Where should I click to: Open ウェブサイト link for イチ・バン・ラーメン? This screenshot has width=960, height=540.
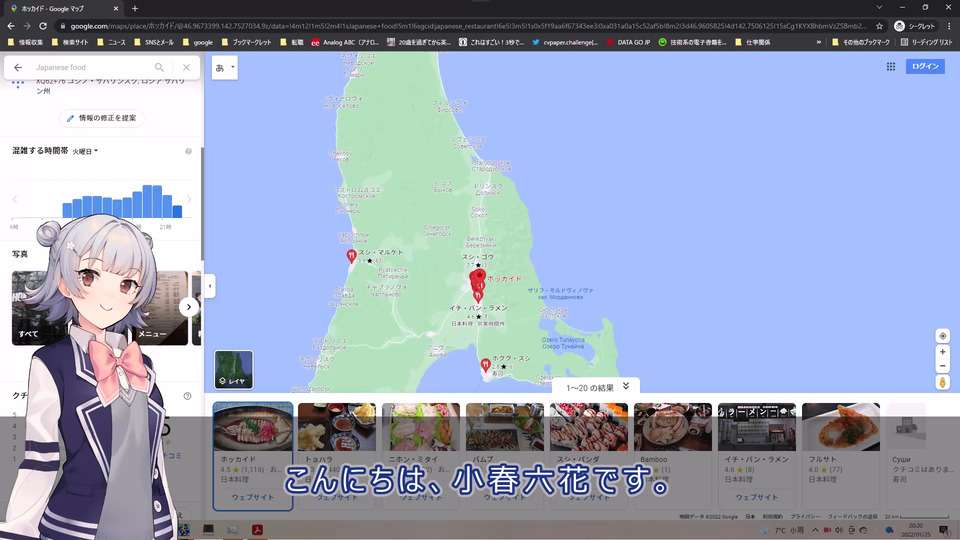[757, 497]
